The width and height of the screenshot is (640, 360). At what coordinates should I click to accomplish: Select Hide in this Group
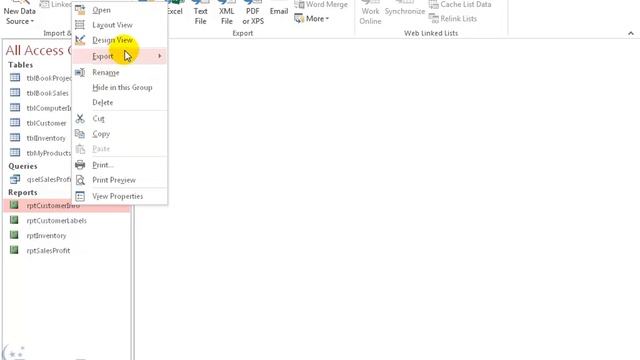point(119,87)
